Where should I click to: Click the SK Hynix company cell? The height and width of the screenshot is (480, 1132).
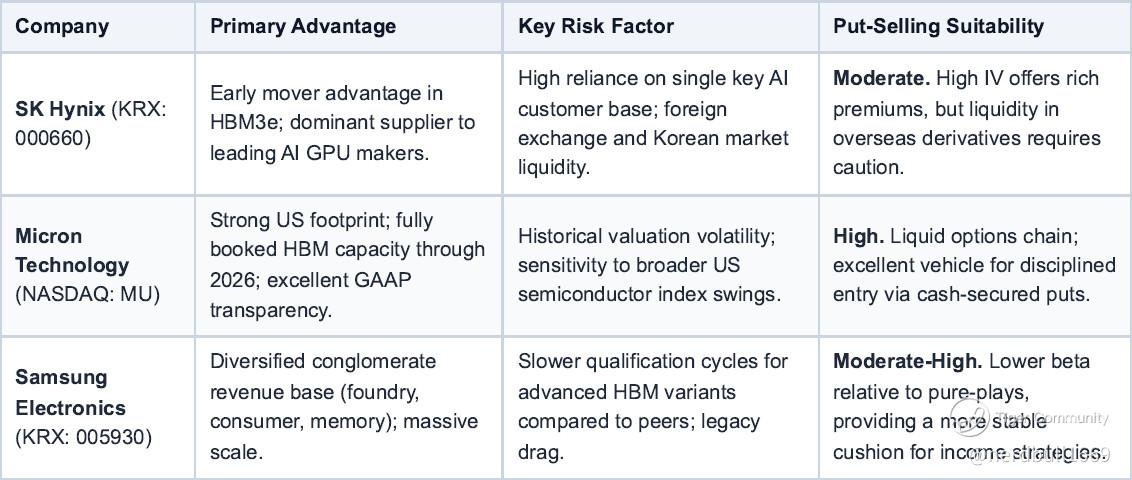(97, 123)
